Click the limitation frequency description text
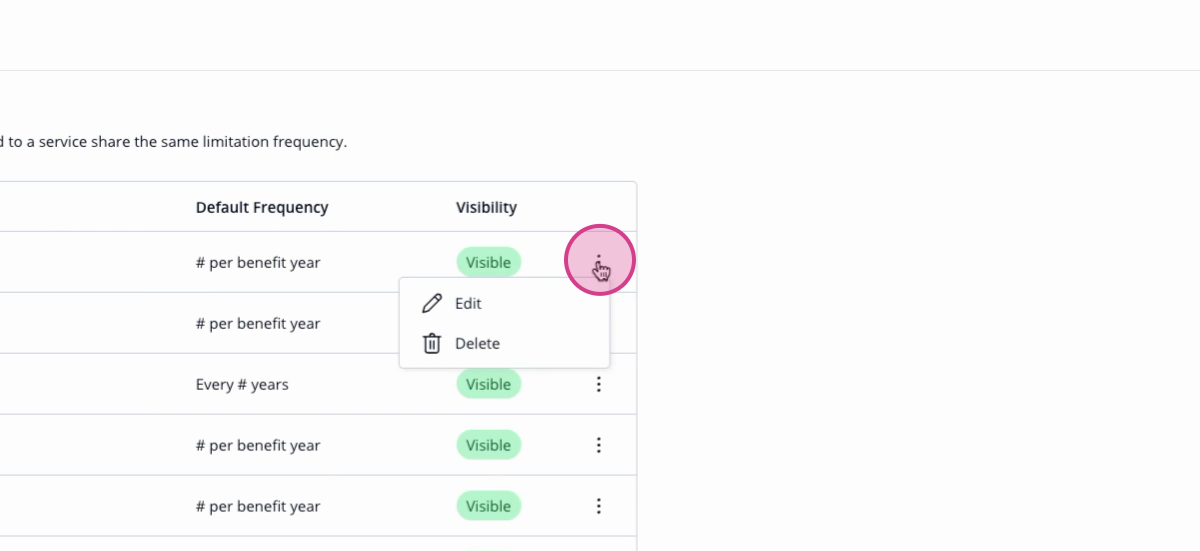The image size is (1200, 551). (x=174, y=142)
